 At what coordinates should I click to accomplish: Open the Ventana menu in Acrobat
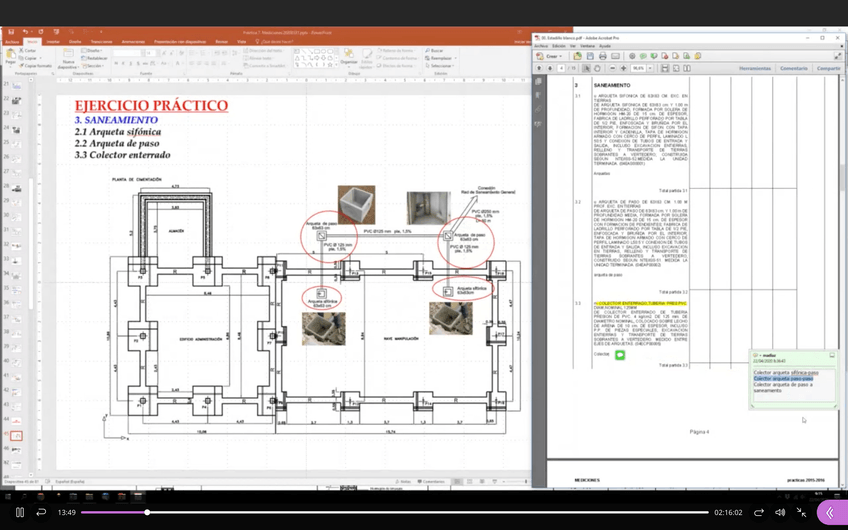(587, 46)
